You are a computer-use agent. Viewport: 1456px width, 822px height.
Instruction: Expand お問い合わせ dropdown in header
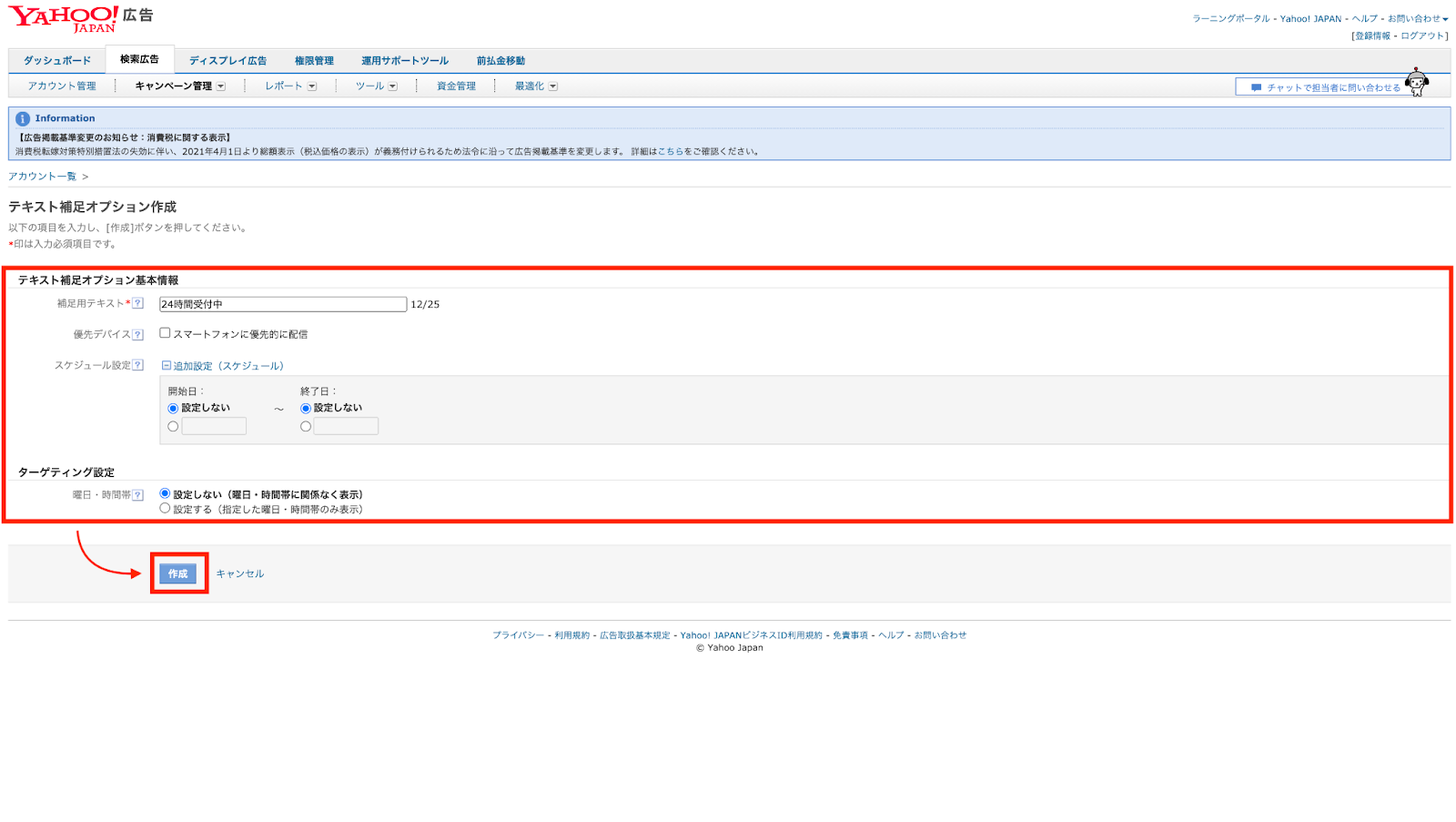[x=1418, y=19]
